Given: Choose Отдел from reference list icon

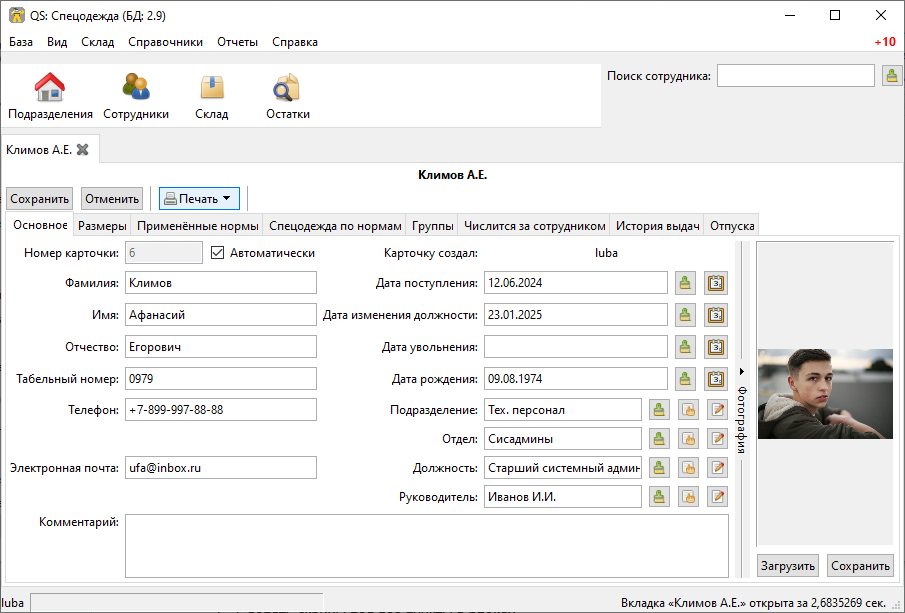Looking at the screenshot, I should (x=688, y=438).
